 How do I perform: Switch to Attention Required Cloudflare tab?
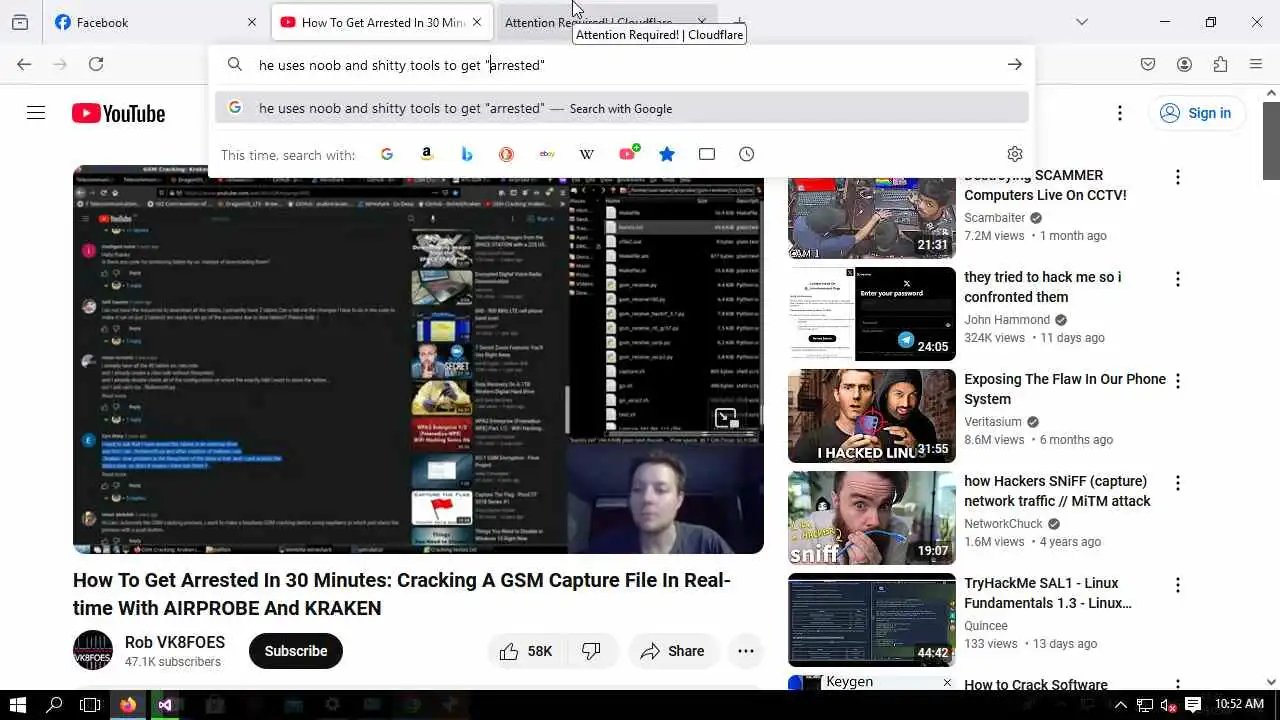coord(607,22)
